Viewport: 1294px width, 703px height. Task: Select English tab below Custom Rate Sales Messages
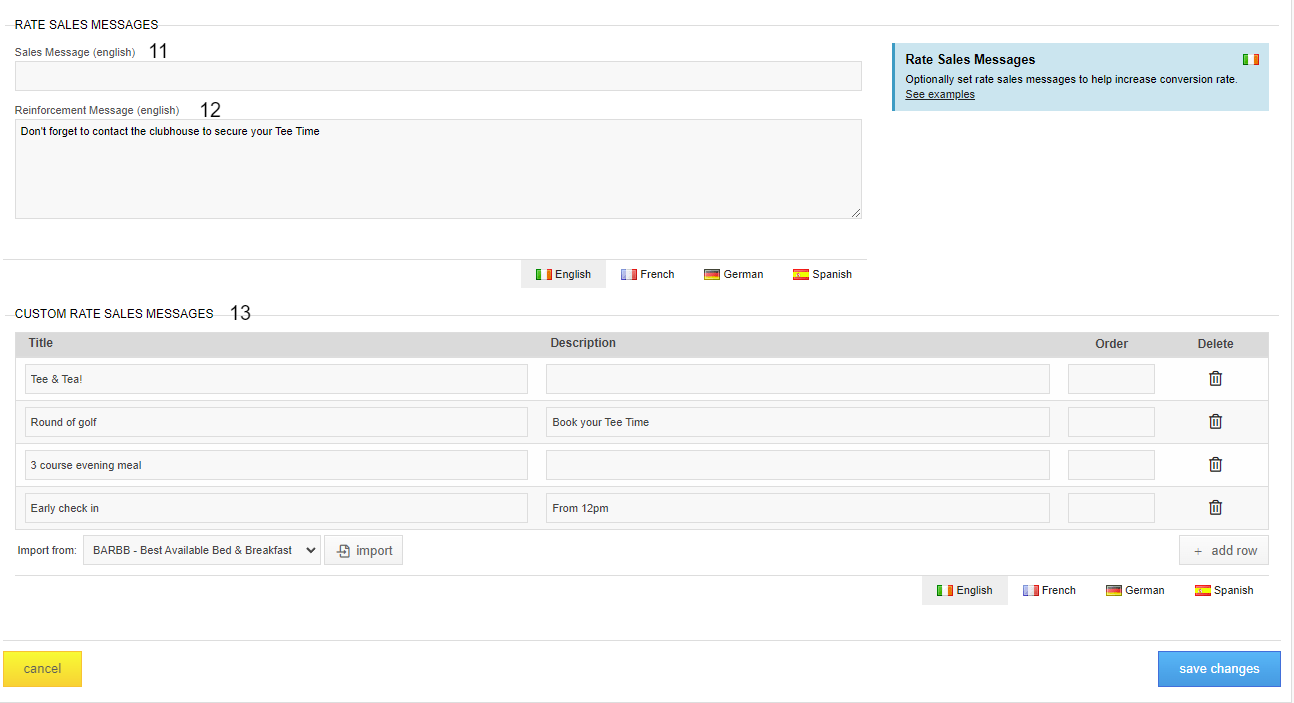(965, 590)
